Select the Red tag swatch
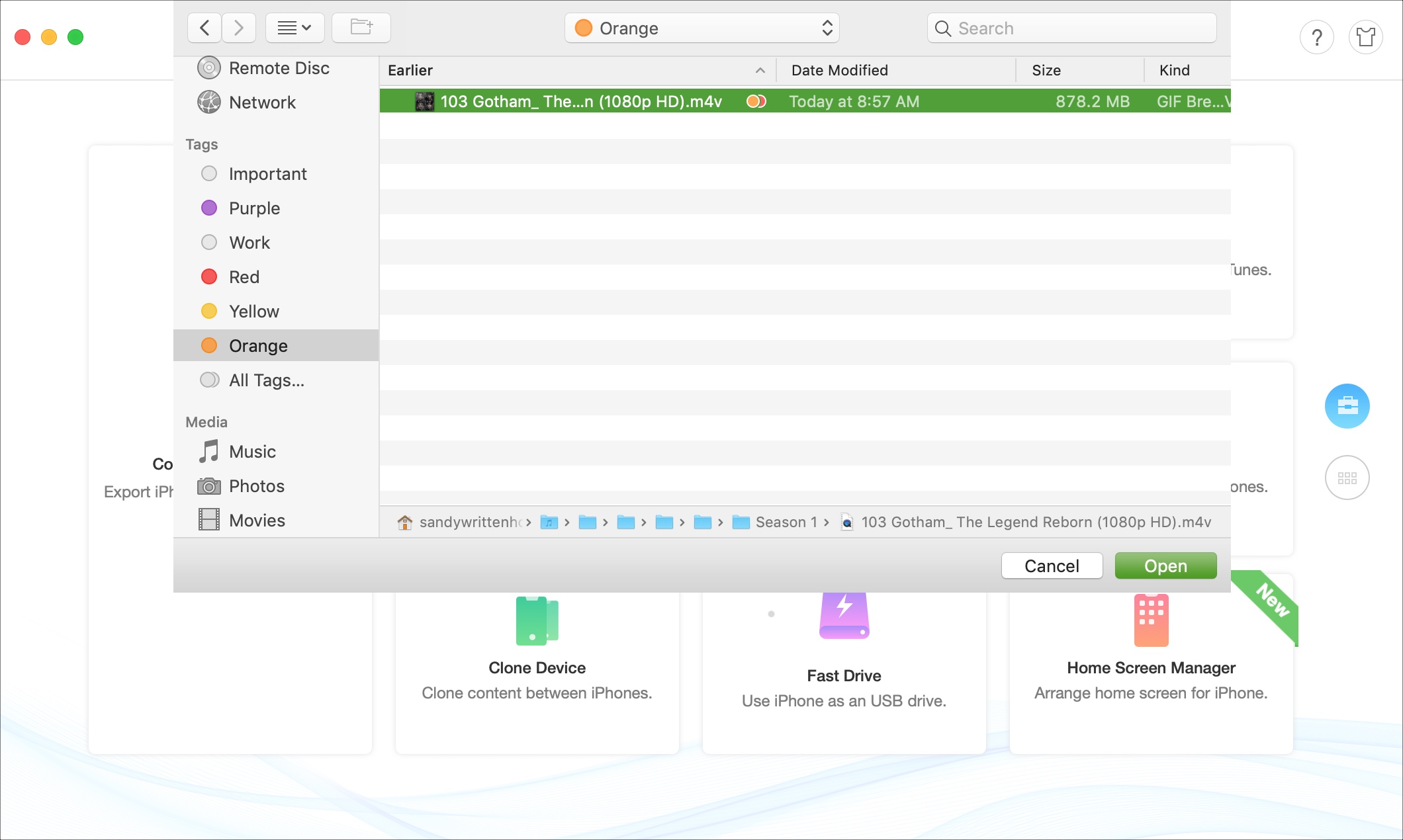 click(209, 277)
